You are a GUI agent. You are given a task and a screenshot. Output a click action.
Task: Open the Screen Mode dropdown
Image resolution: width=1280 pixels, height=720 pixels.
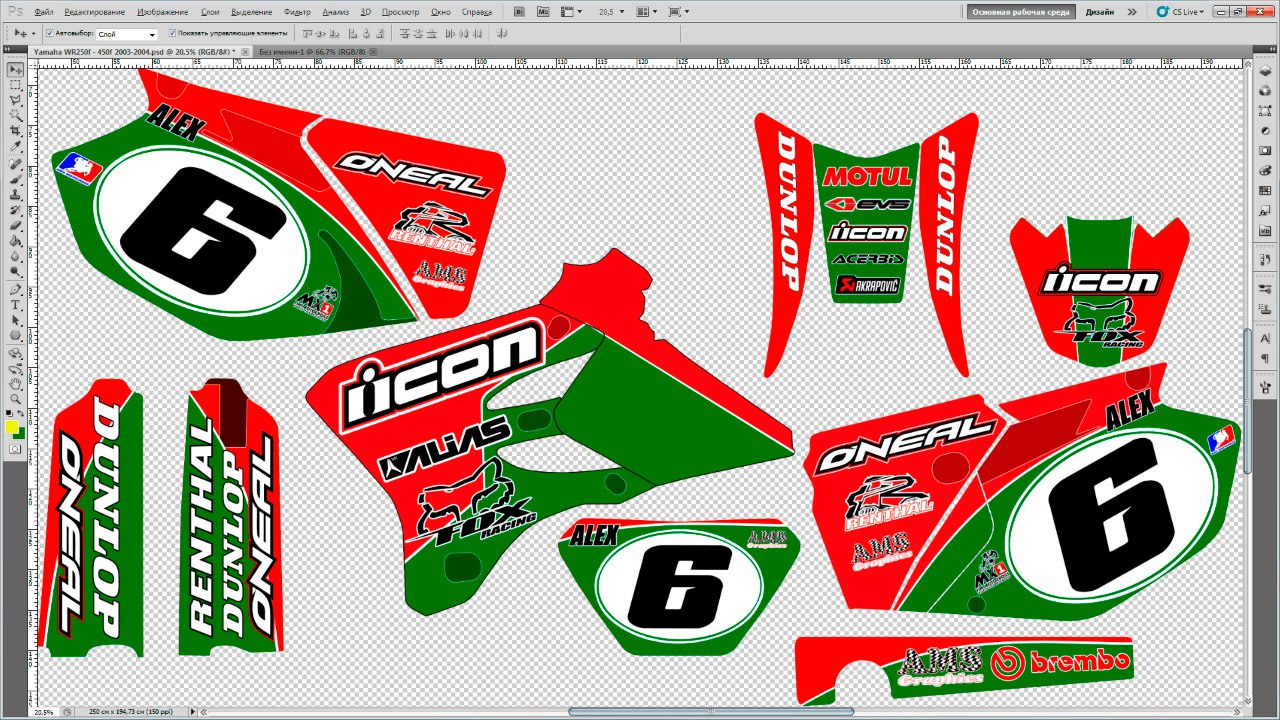coord(678,12)
